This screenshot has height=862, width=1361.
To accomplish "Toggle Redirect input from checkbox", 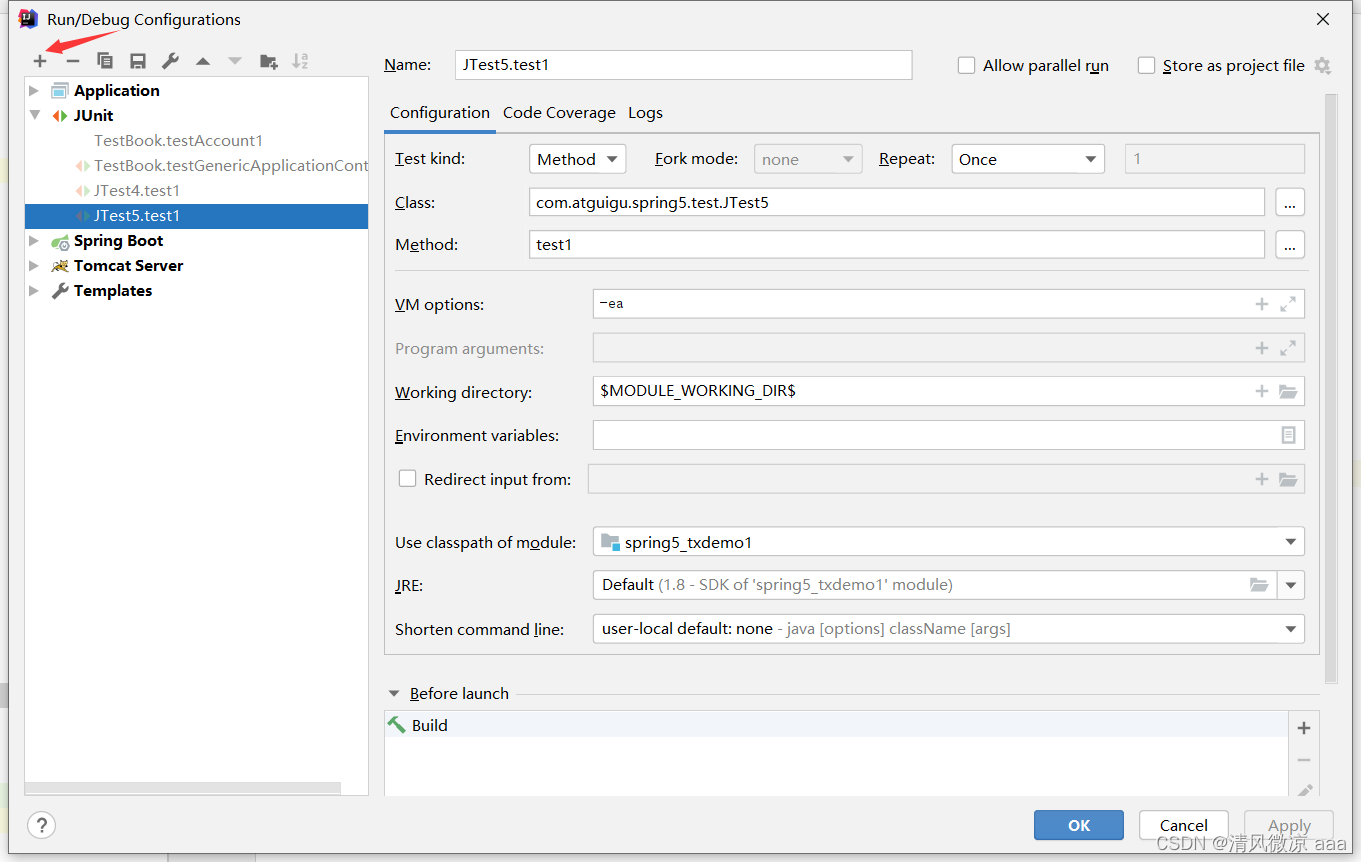I will point(407,478).
